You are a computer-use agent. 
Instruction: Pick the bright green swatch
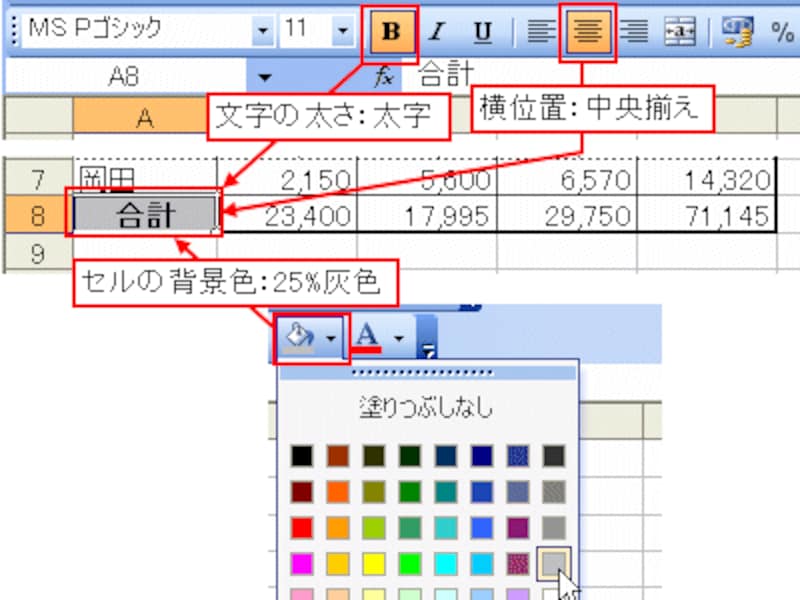[x=410, y=564]
